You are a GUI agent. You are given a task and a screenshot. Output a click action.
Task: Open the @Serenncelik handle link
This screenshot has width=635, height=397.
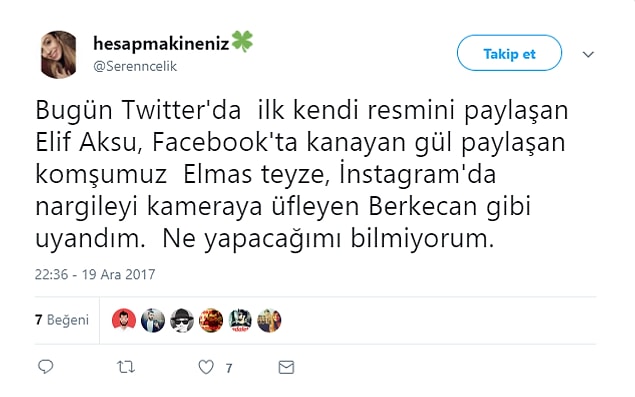(135, 66)
